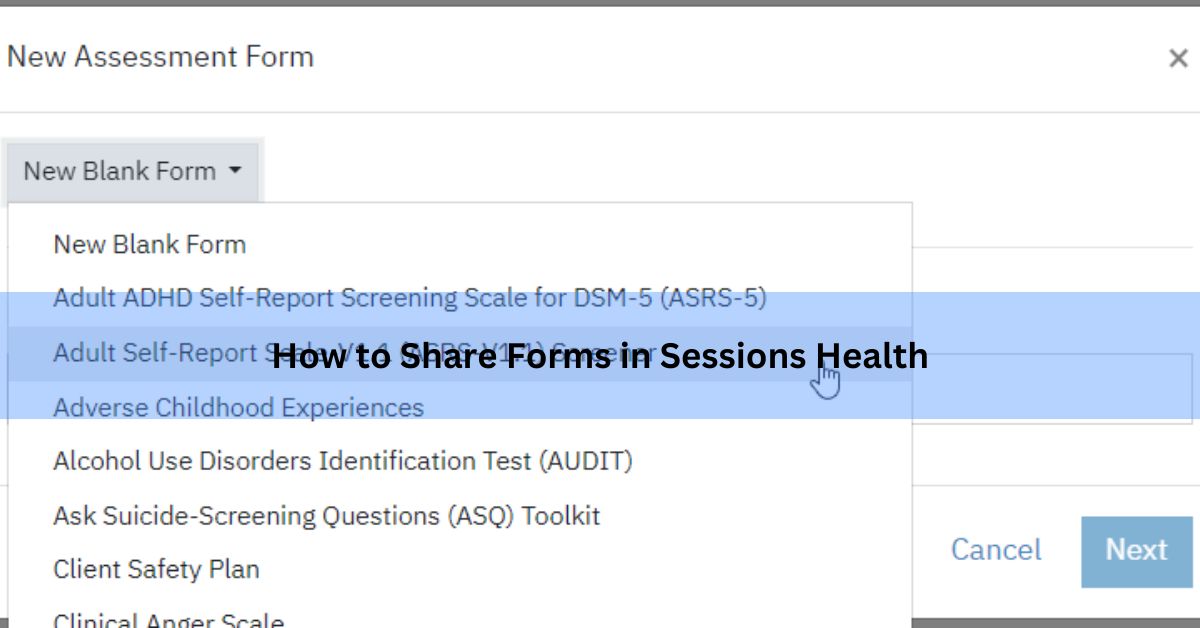Close the New Assessment Form dialog
Viewport: 1200px width, 628px height.
click(x=1178, y=58)
